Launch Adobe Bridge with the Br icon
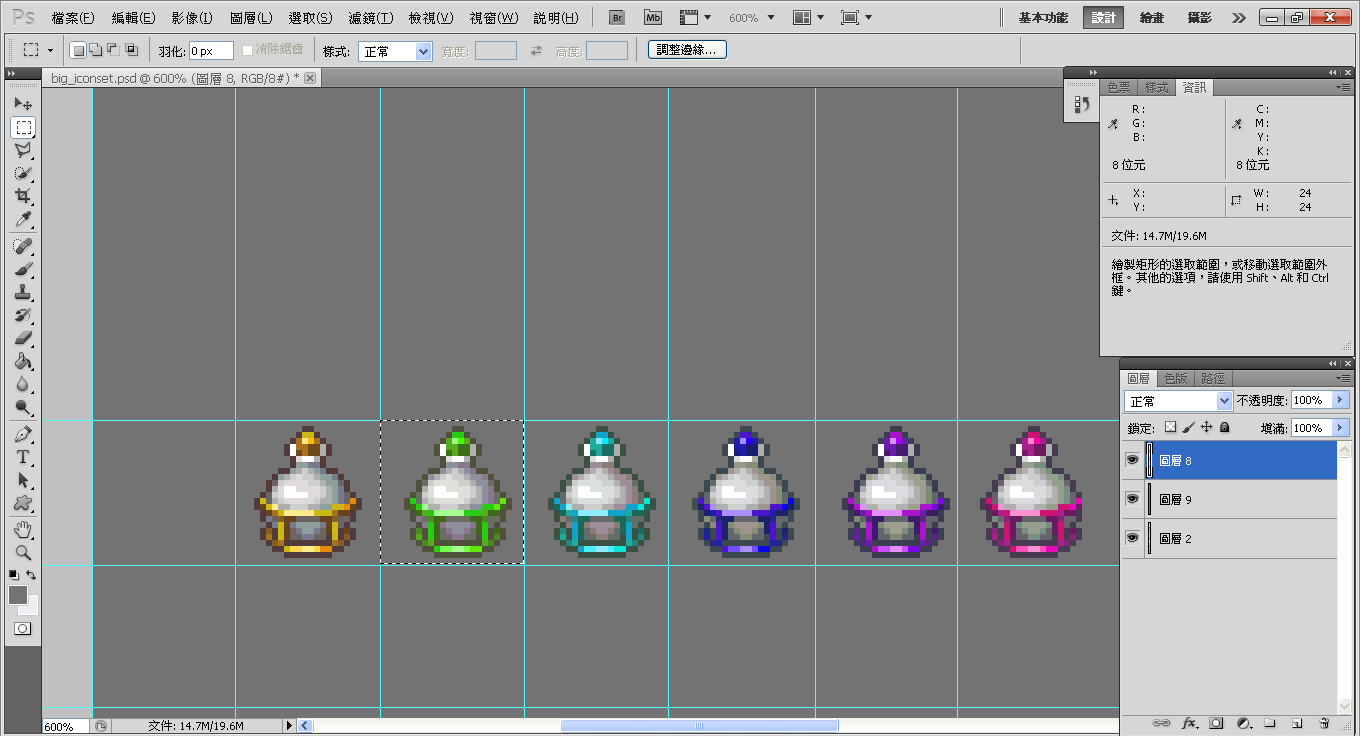 tap(619, 18)
